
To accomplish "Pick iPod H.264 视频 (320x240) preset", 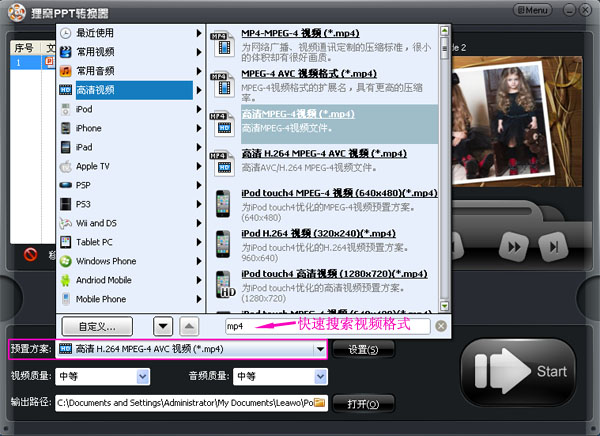I will pyautogui.click(x=318, y=234).
